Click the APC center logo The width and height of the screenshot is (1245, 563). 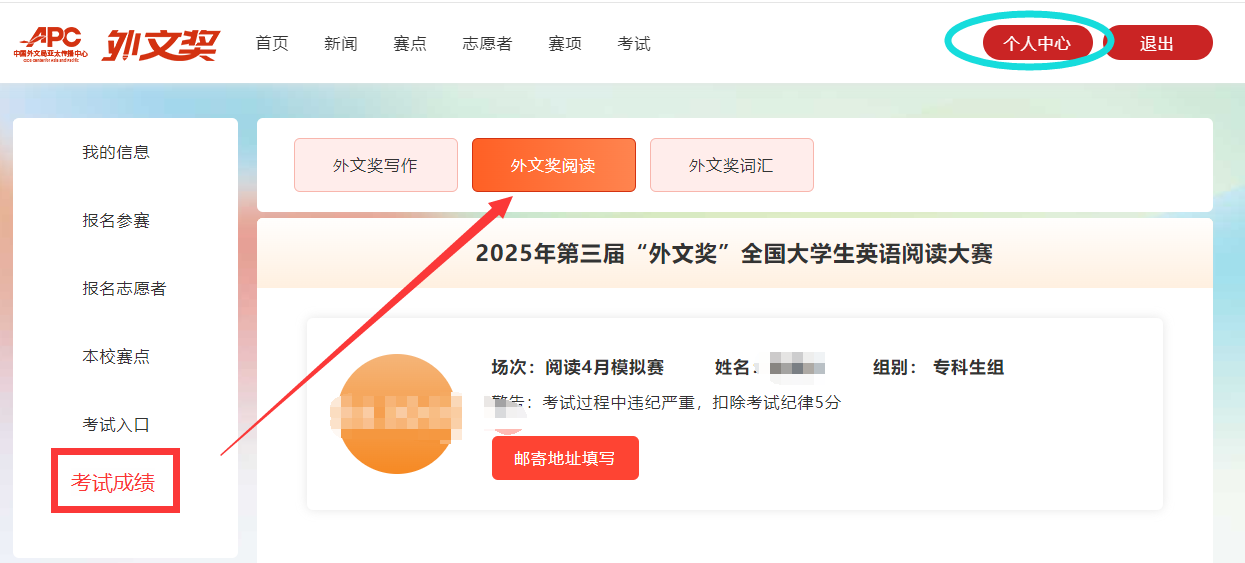coord(50,44)
